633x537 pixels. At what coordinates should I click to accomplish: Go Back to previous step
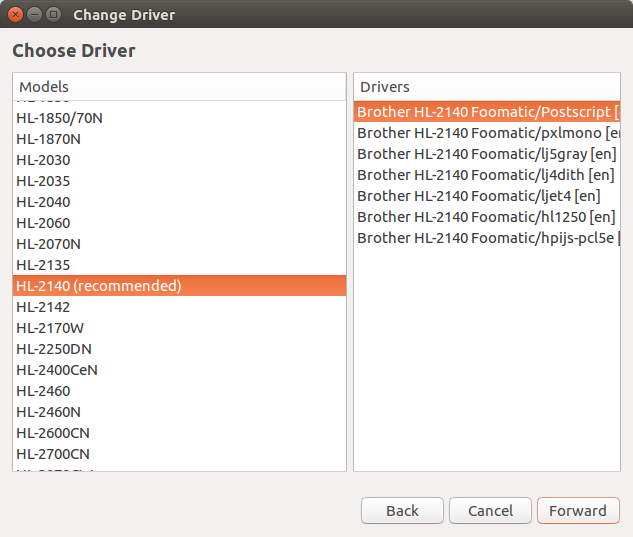pos(402,511)
